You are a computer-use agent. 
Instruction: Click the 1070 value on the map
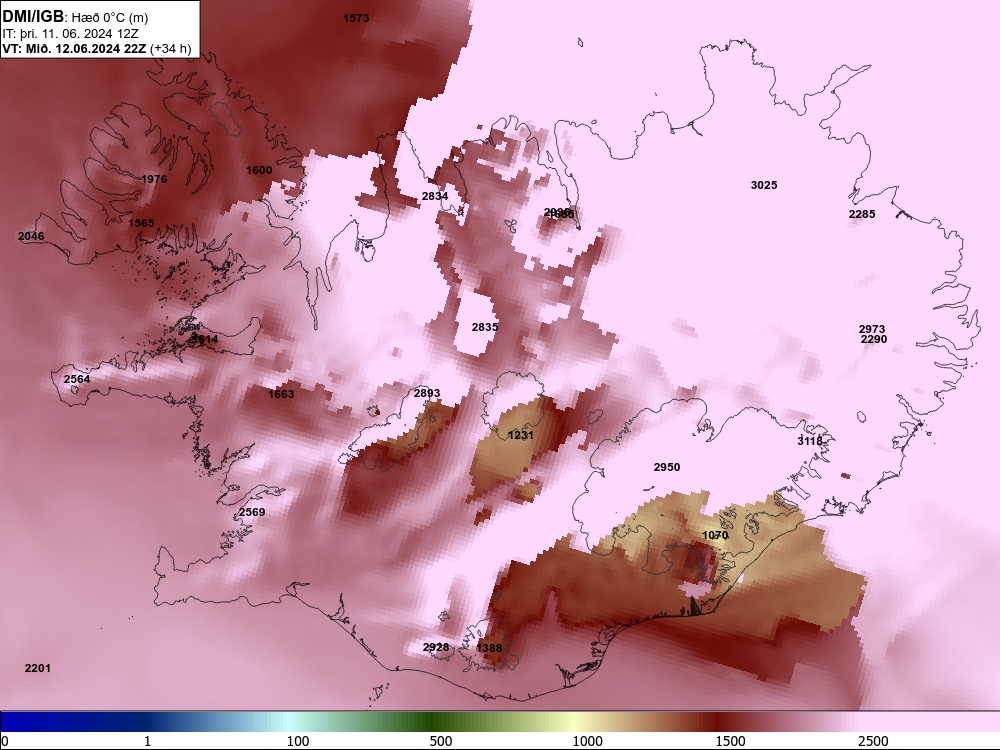click(x=715, y=534)
